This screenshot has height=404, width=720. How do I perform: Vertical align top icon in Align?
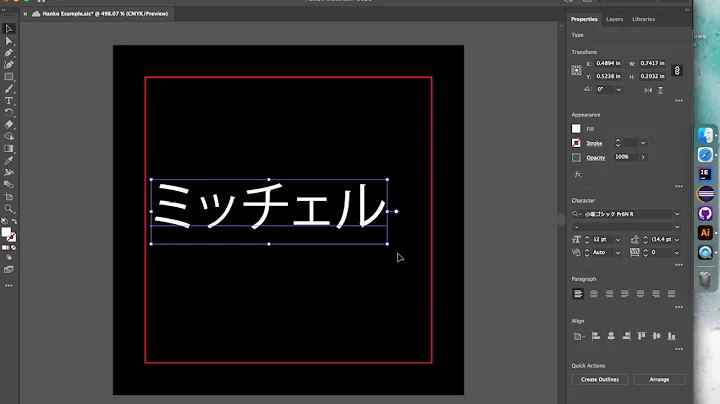tap(641, 336)
